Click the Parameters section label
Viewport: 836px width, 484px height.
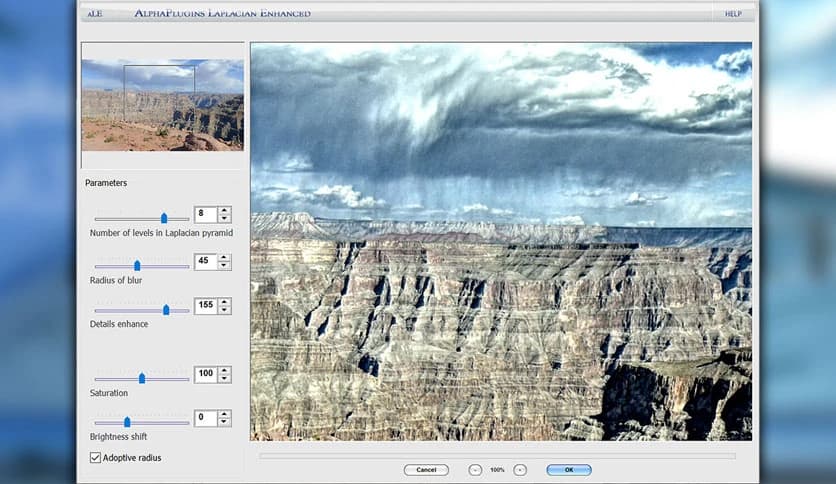tap(106, 183)
